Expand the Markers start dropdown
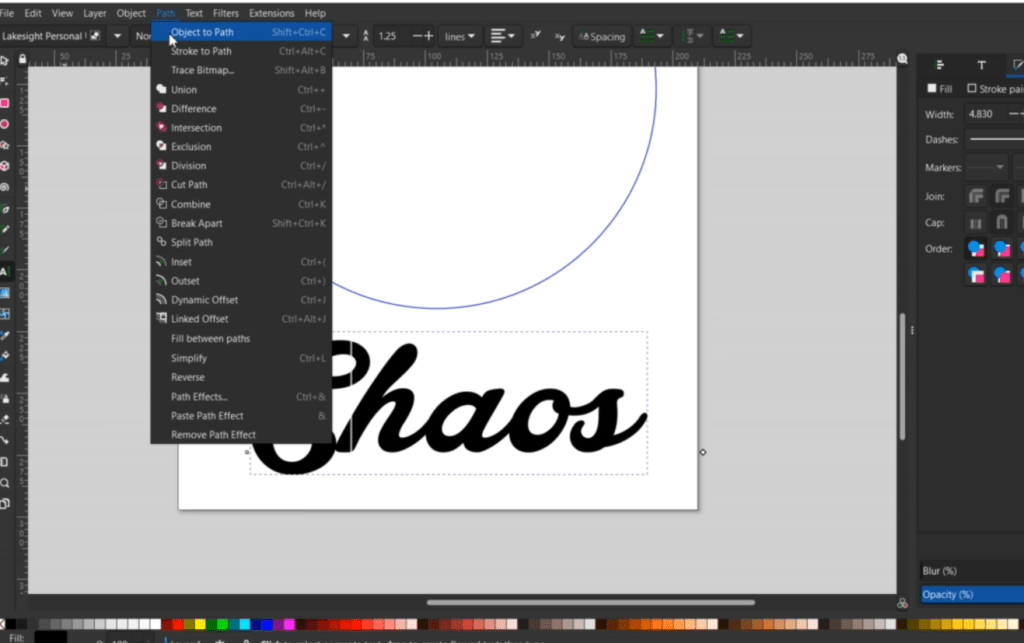 pyautogui.click(x=987, y=167)
